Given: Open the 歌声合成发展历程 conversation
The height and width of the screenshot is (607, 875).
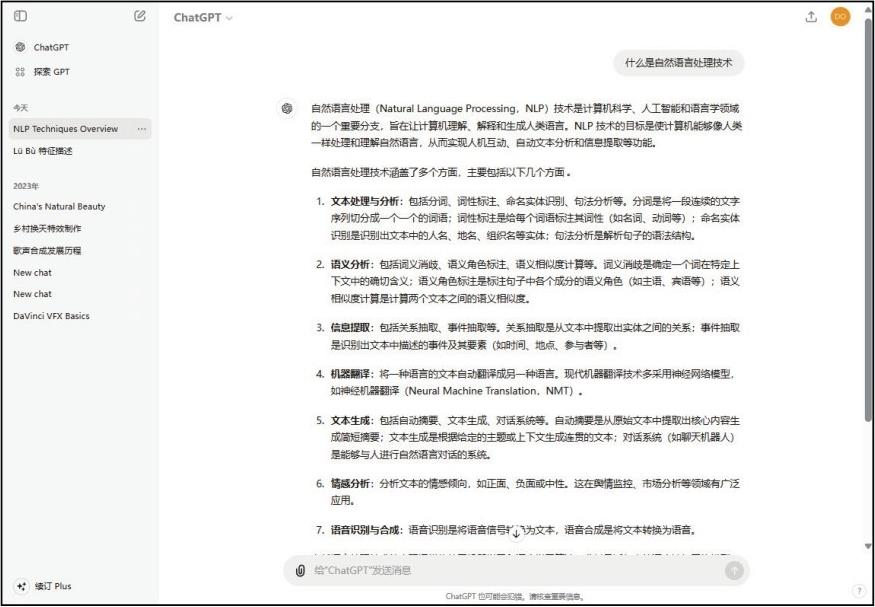Looking at the screenshot, I should click(47, 251).
